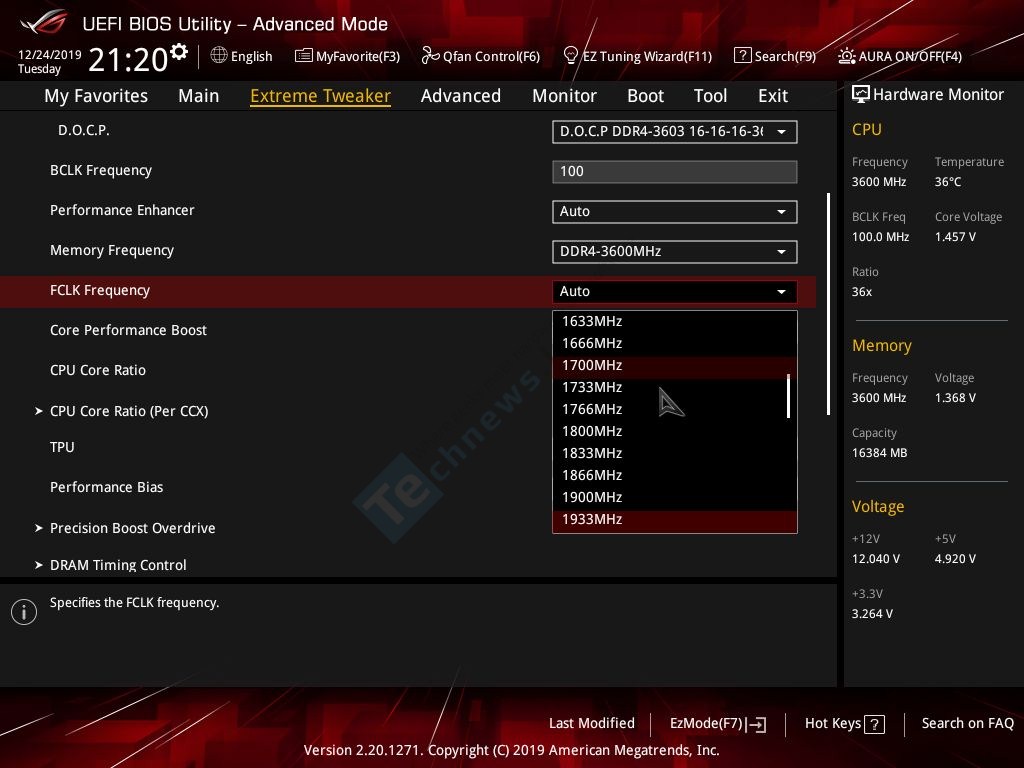Viewport: 1024px width, 768px height.
Task: Pick 1866MHz in the dropdown list
Action: point(671,475)
